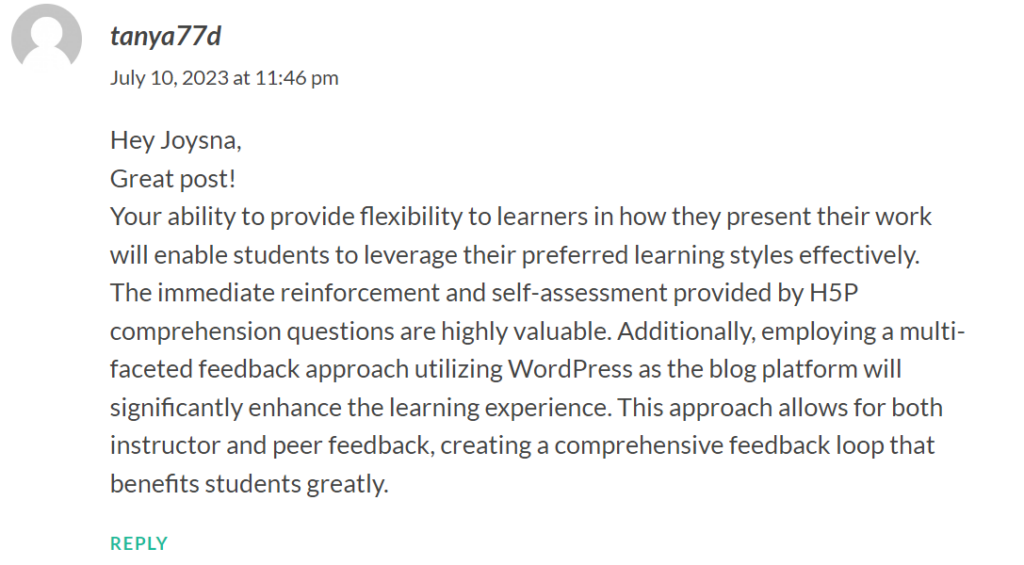Click the phrase 'benefits students greatly.'
The height and width of the screenshot is (565, 1024).
click(249, 484)
